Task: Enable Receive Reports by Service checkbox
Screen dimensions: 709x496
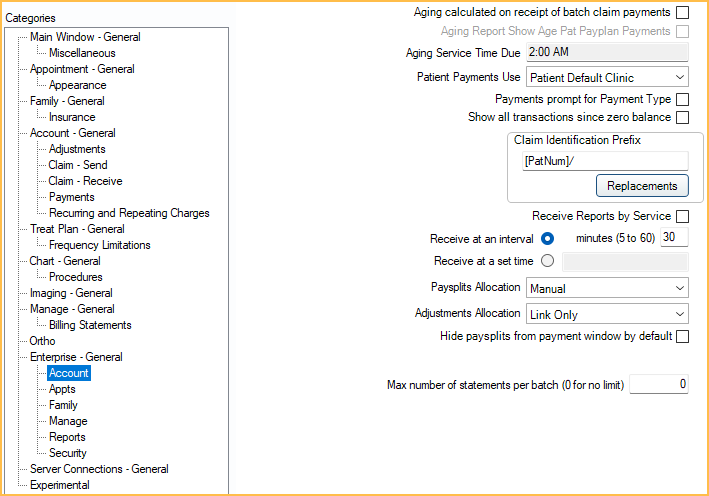Action: (682, 216)
